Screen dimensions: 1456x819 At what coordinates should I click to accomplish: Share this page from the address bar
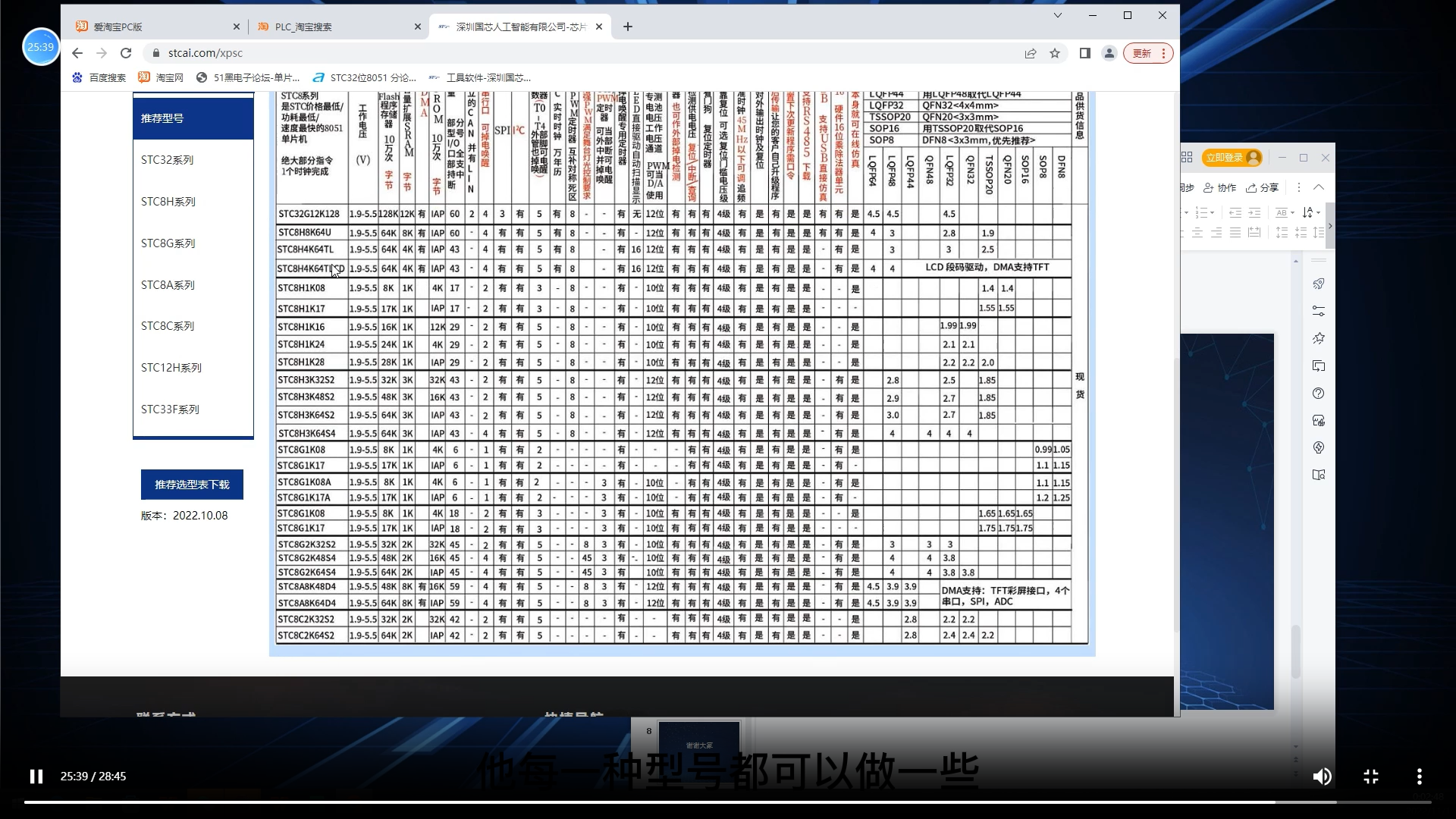pos(1030,53)
